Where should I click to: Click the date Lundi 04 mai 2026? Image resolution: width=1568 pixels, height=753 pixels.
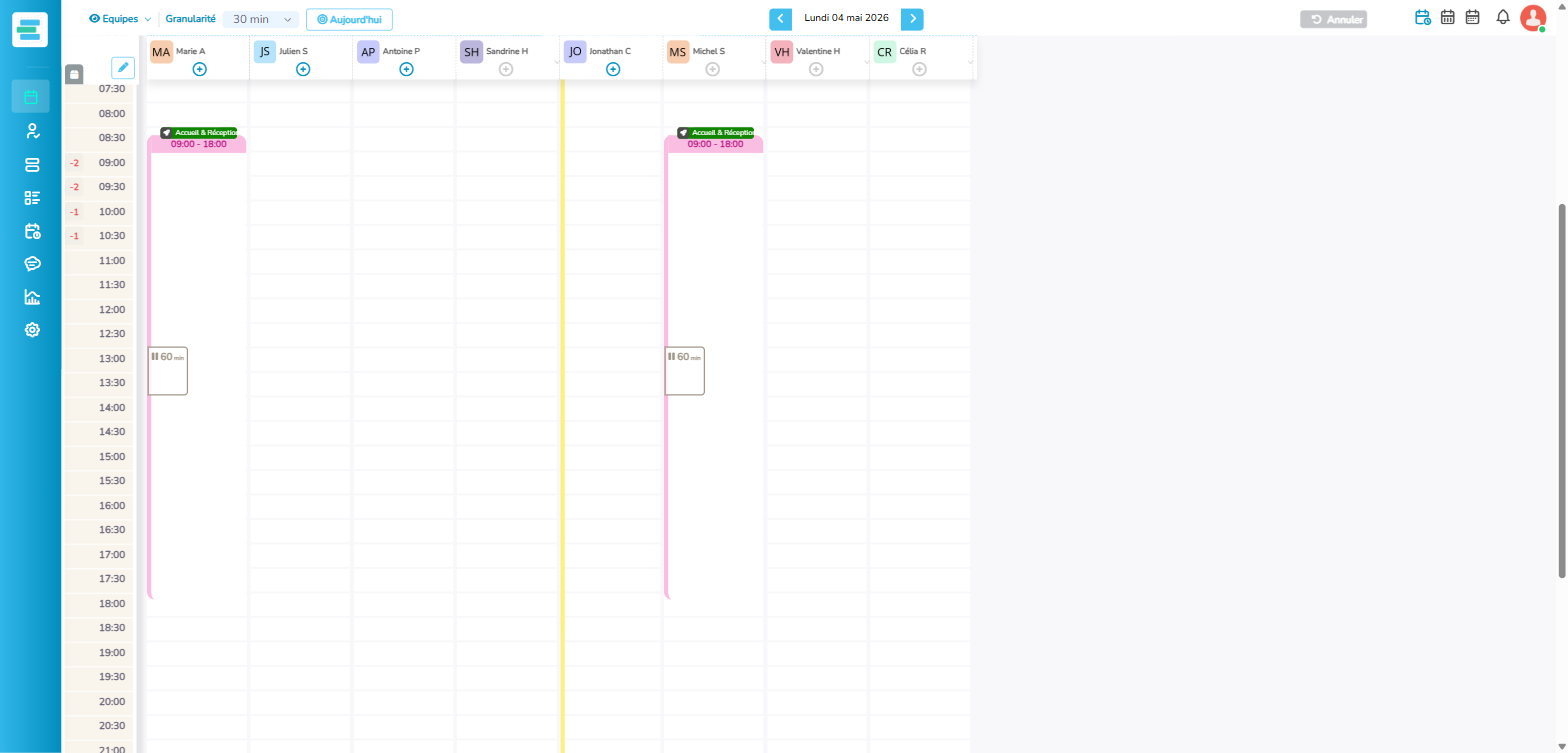(x=846, y=18)
